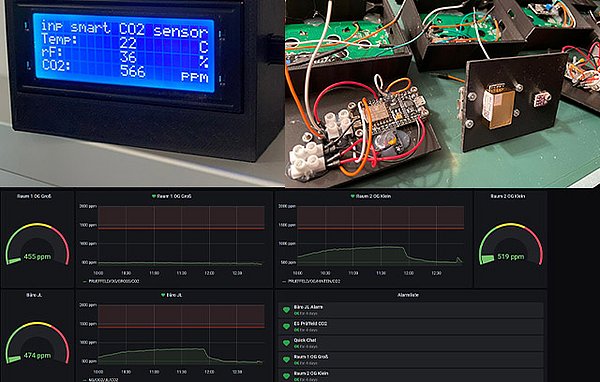Click the alert heart in Raum 1 OG Groß graph title
The height and width of the screenshot is (382, 600).
pyautogui.click(x=154, y=196)
